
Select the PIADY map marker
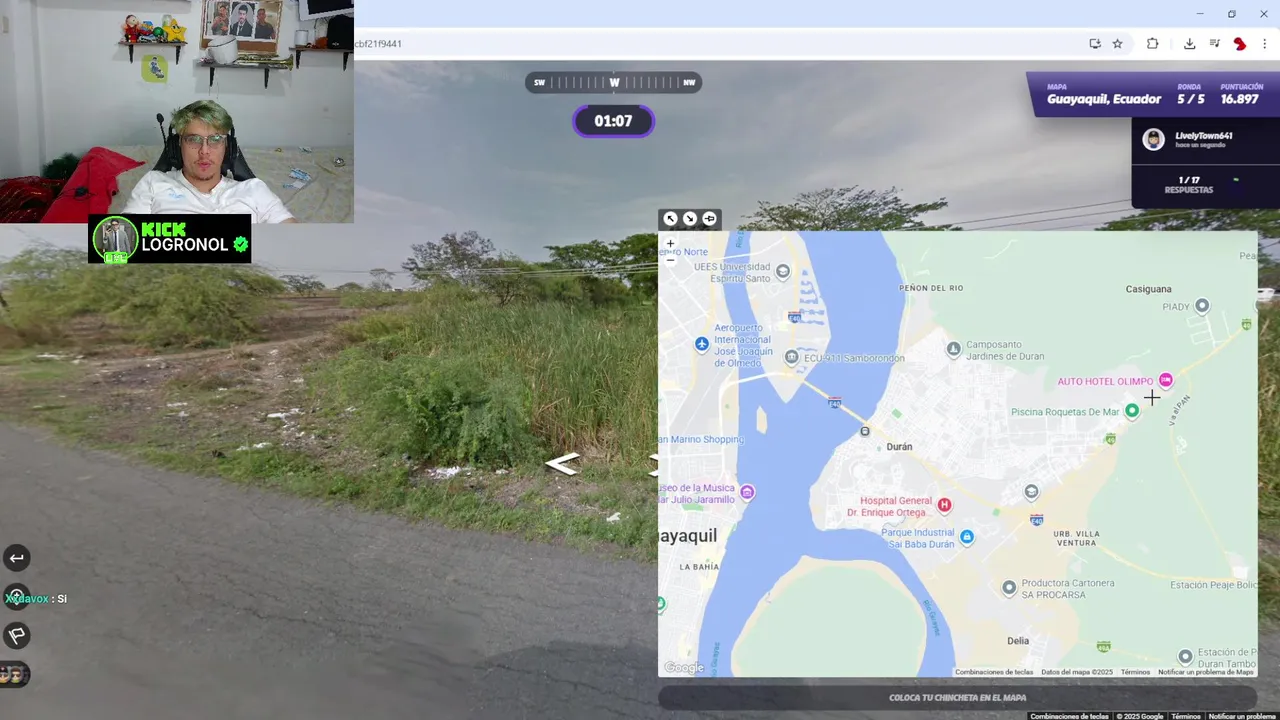[x=1202, y=305]
